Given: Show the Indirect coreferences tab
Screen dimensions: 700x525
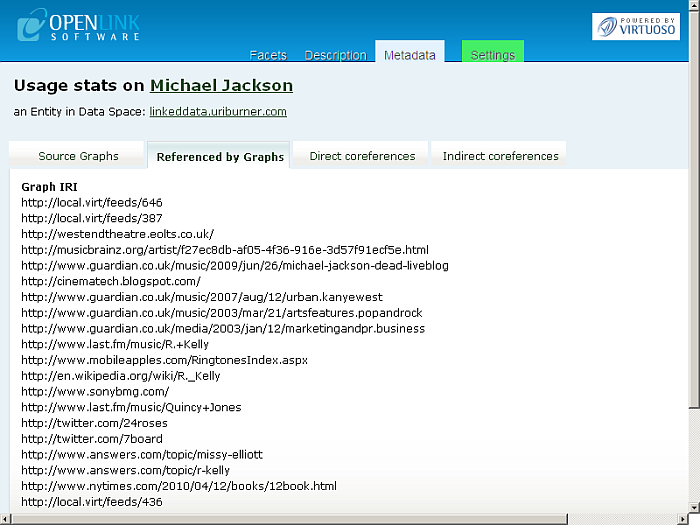Looking at the screenshot, I should pos(500,156).
